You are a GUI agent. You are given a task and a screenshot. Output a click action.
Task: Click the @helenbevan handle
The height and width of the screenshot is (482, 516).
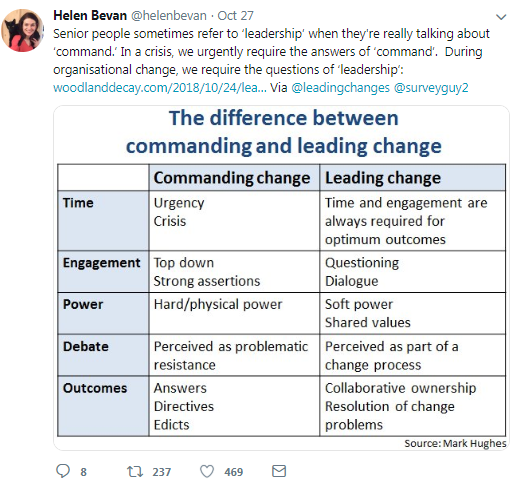point(169,16)
